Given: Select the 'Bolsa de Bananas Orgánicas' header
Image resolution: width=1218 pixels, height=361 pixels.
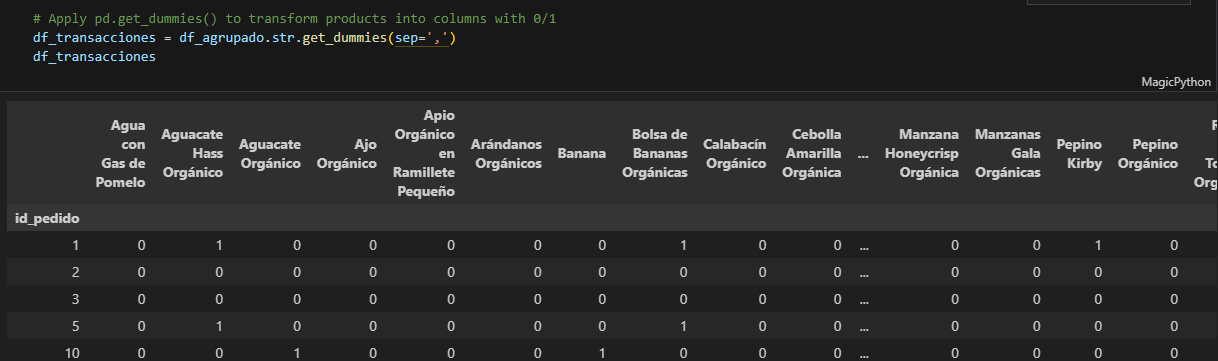Looking at the screenshot, I should 655,154.
